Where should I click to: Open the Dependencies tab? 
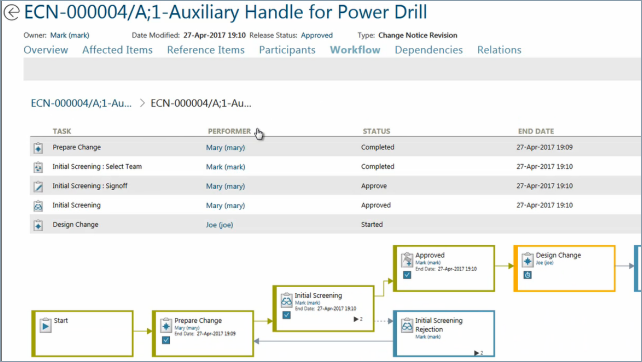[429, 50]
